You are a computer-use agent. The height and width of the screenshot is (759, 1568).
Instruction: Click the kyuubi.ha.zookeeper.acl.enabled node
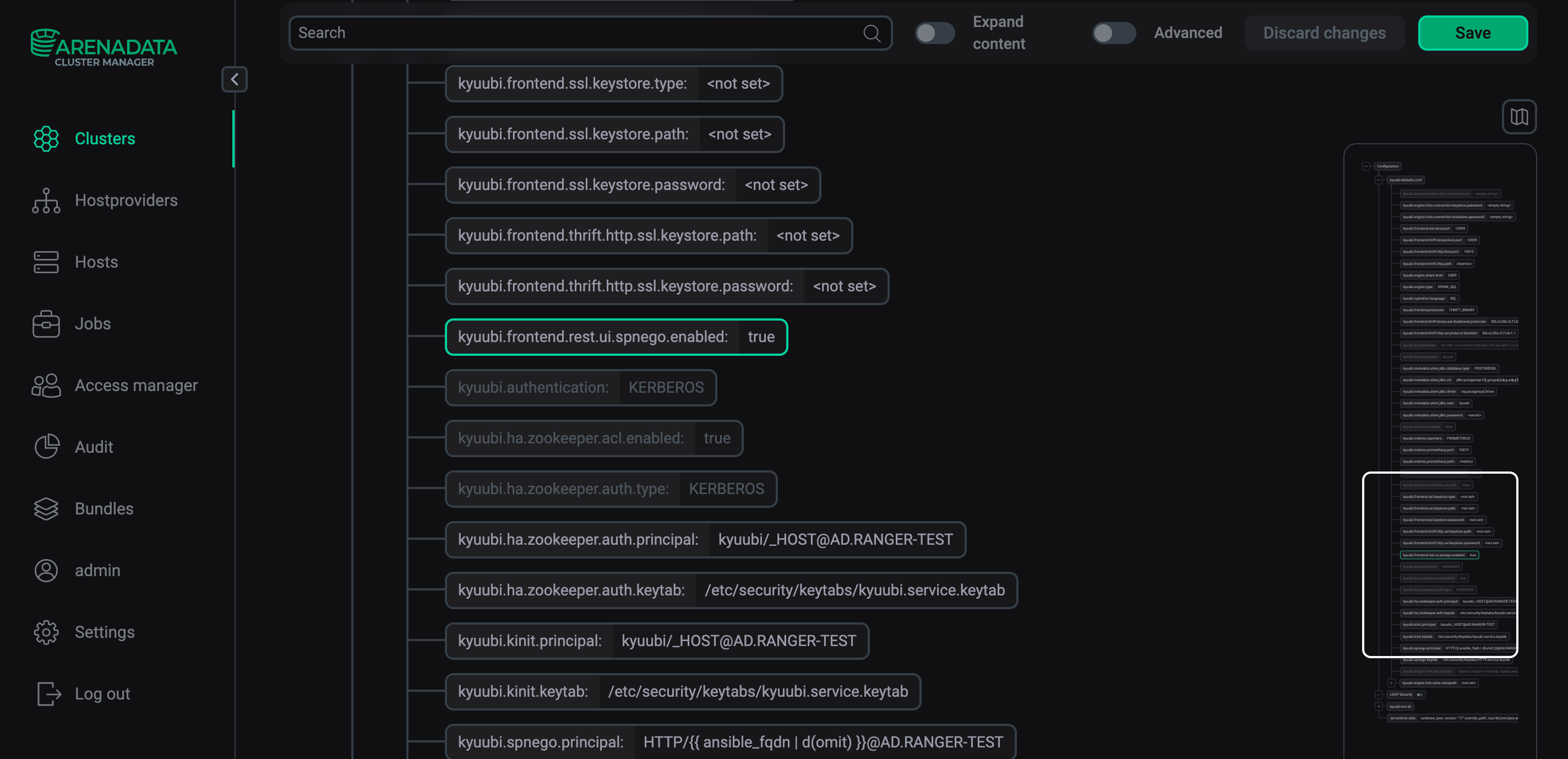(594, 438)
